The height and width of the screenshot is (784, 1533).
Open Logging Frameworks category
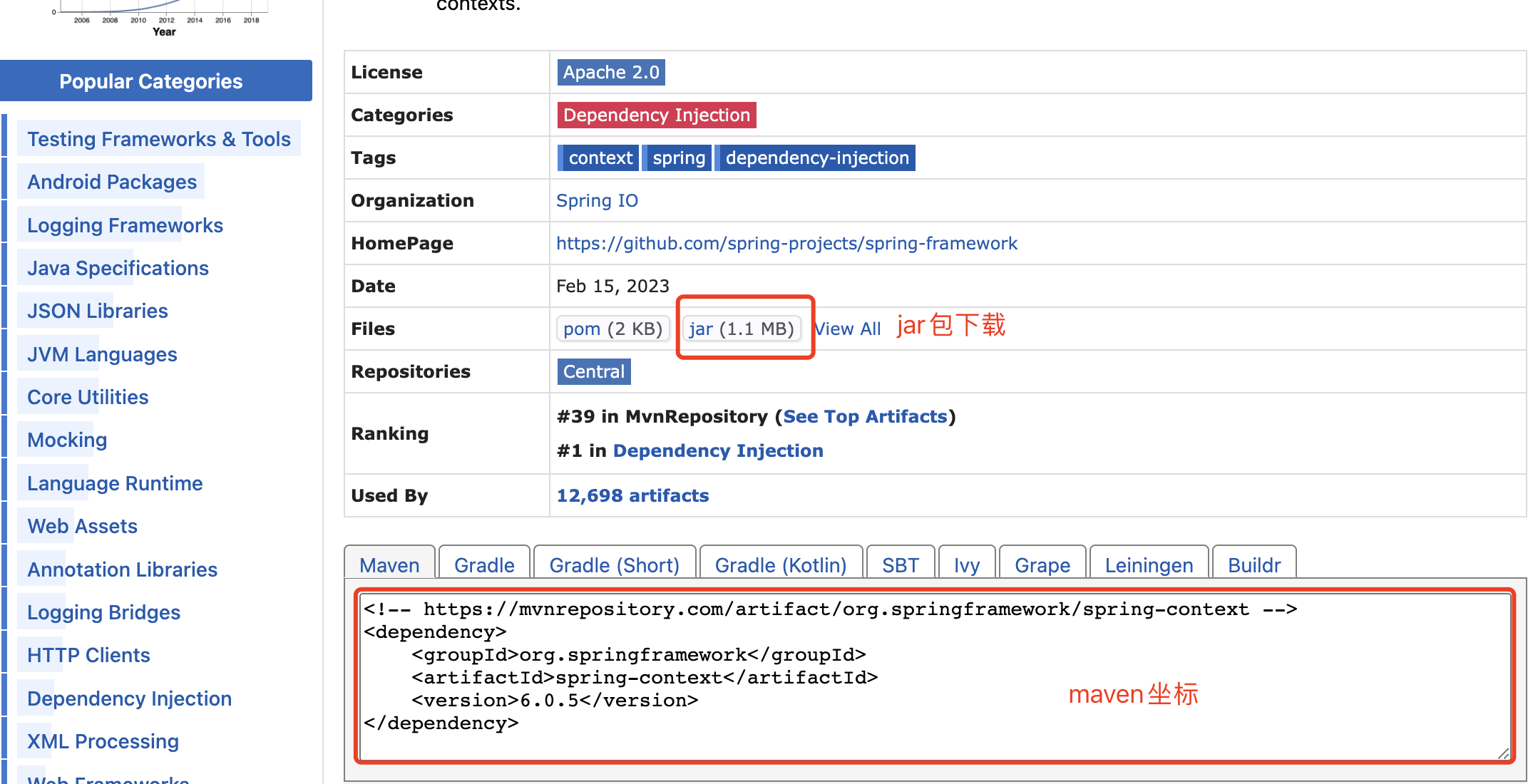125,225
